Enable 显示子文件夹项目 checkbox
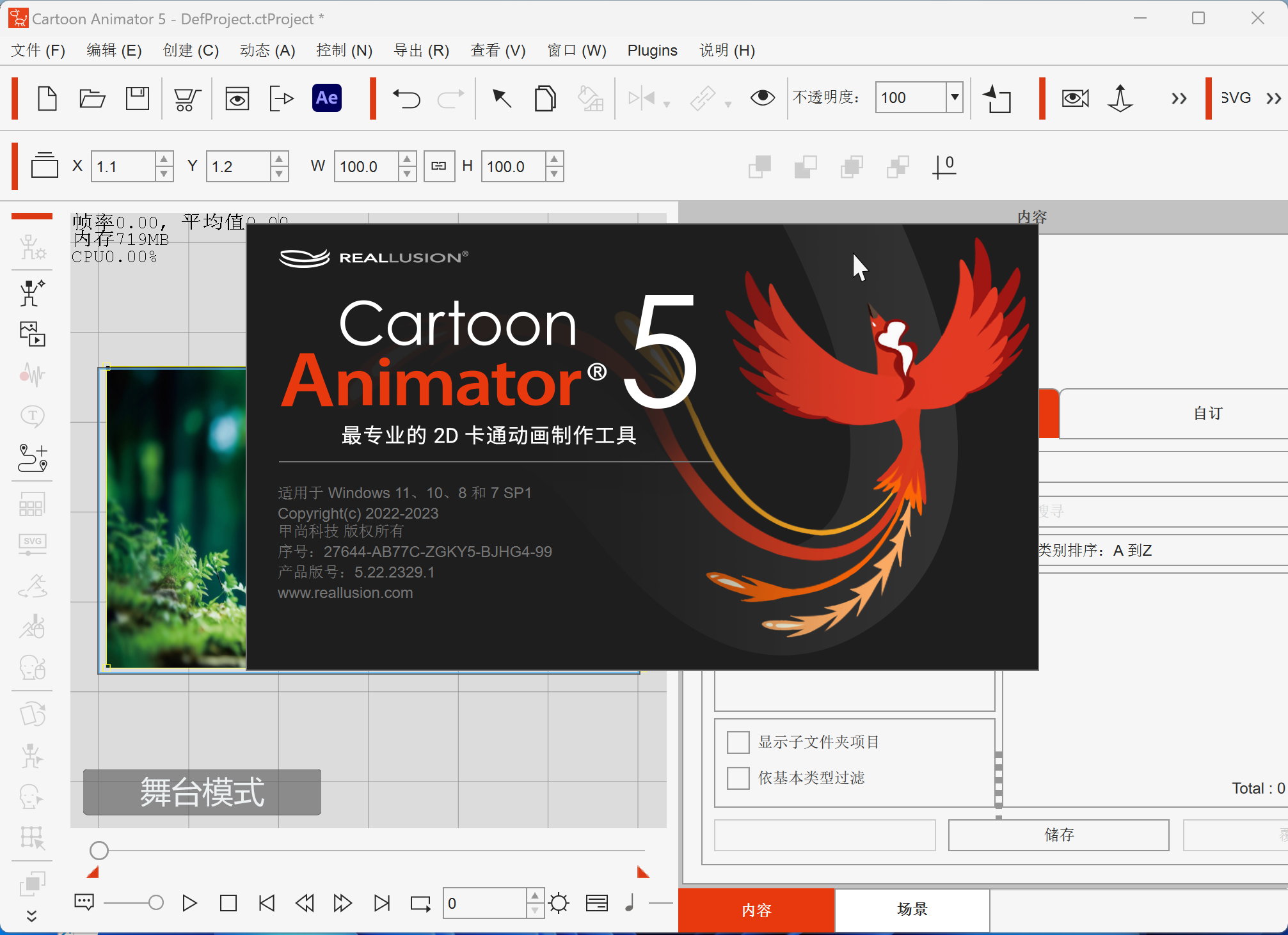This screenshot has height=935, width=1288. pos(738,742)
